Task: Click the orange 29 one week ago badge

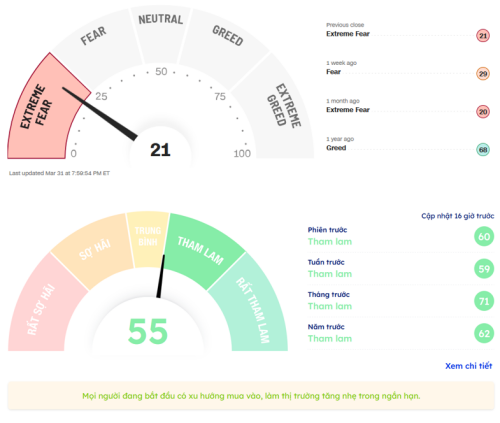Action: 483,74
